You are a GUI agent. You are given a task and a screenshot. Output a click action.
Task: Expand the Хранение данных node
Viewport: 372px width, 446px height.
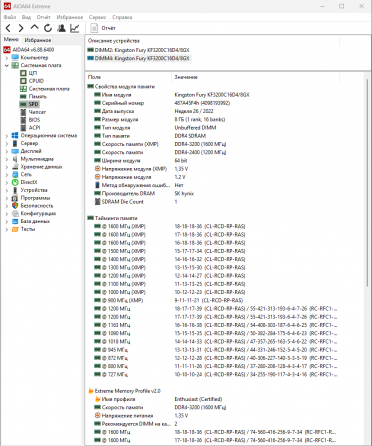[x=7, y=167]
